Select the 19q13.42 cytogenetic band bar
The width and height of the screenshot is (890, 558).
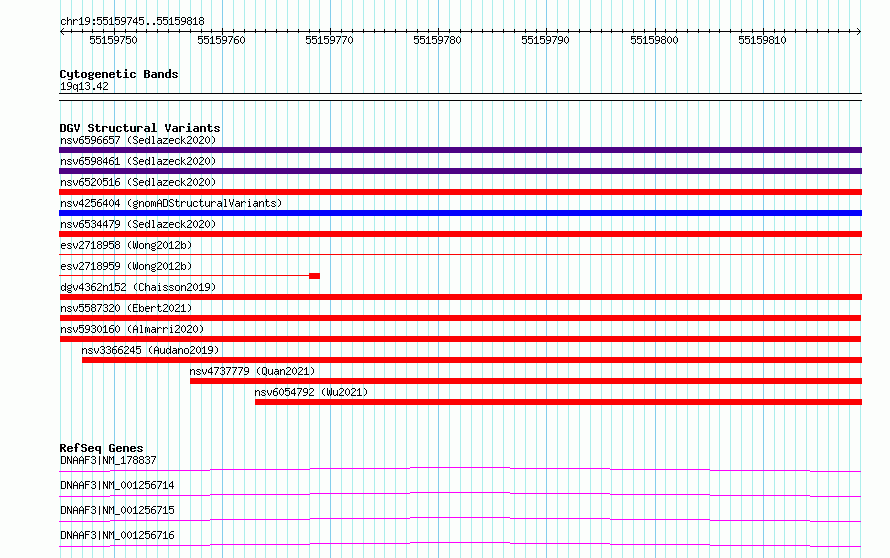[x=460, y=97]
